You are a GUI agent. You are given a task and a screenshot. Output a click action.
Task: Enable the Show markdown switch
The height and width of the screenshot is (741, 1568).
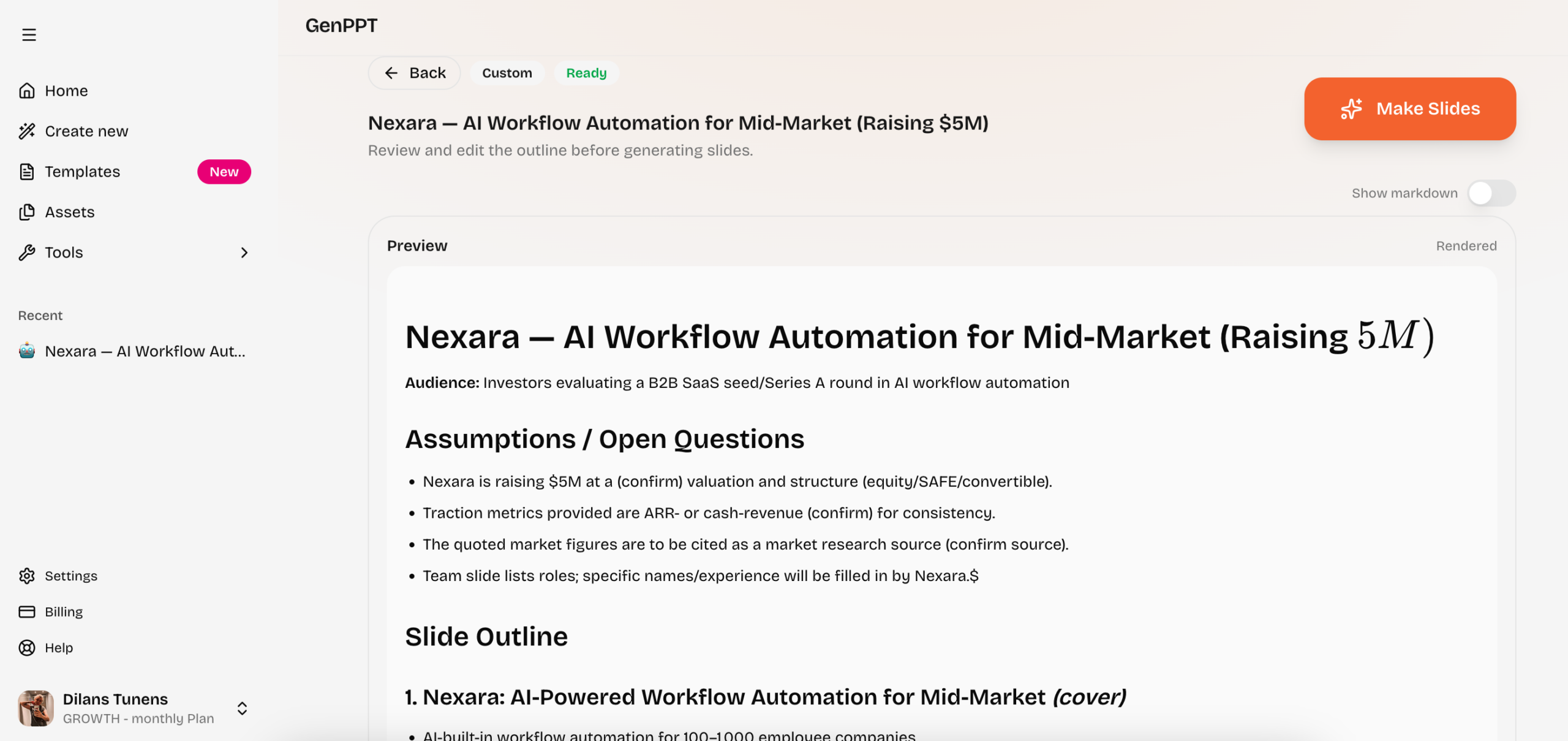[x=1491, y=193]
